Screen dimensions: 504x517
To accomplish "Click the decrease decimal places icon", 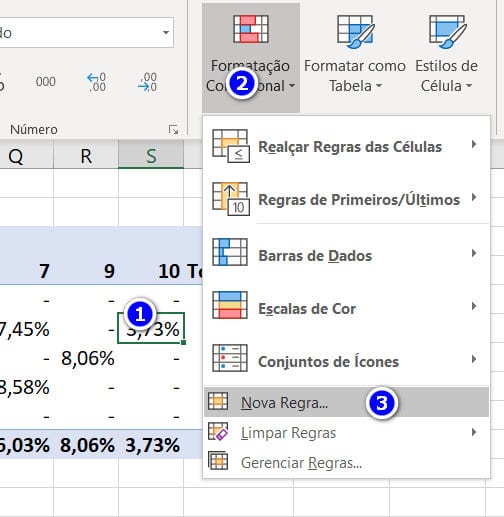I will click(x=147, y=82).
